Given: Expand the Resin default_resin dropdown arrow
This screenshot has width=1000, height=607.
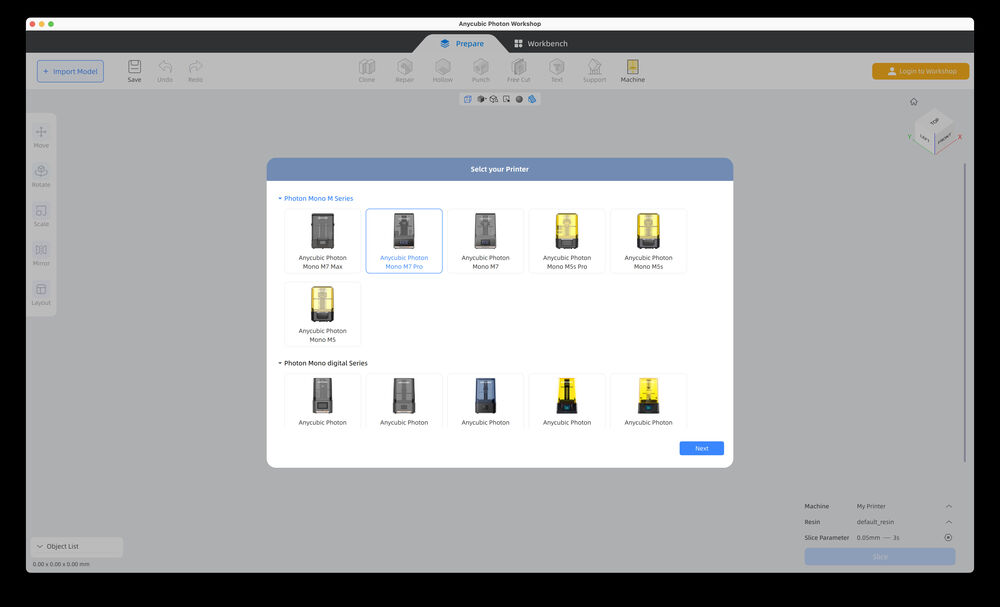Looking at the screenshot, I should [x=949, y=522].
